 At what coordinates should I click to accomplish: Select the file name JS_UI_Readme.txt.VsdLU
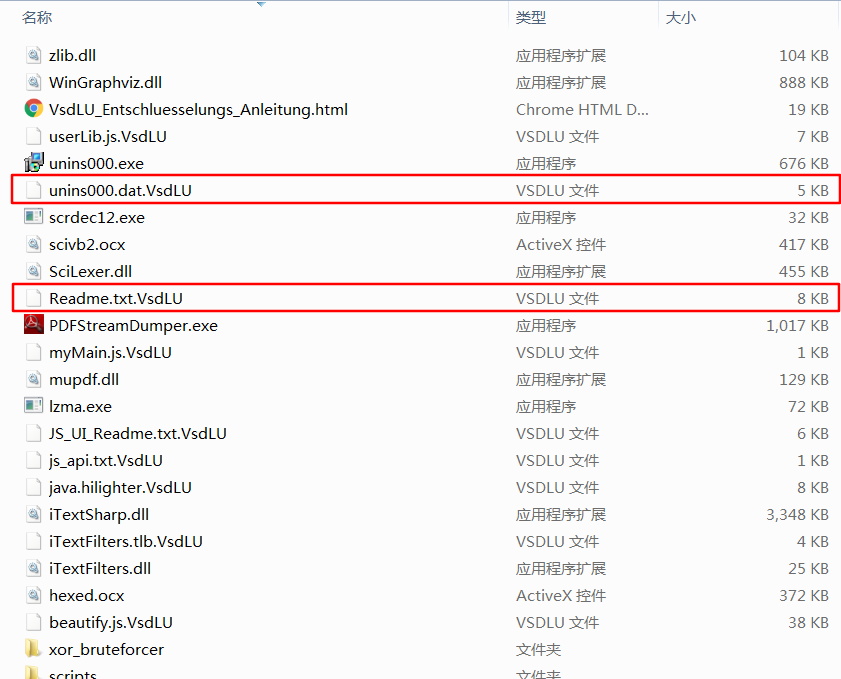point(138,433)
